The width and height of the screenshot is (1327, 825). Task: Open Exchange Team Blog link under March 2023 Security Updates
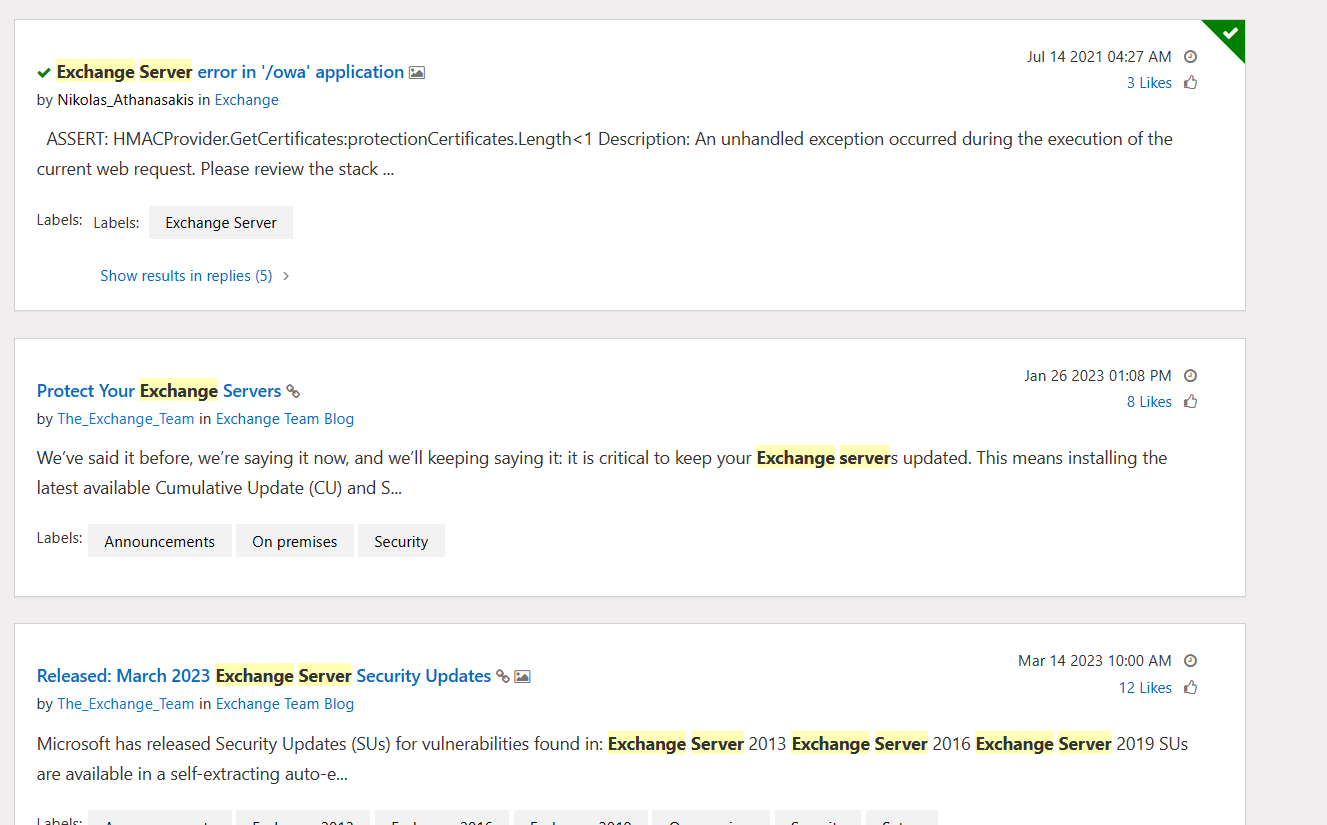[285, 704]
